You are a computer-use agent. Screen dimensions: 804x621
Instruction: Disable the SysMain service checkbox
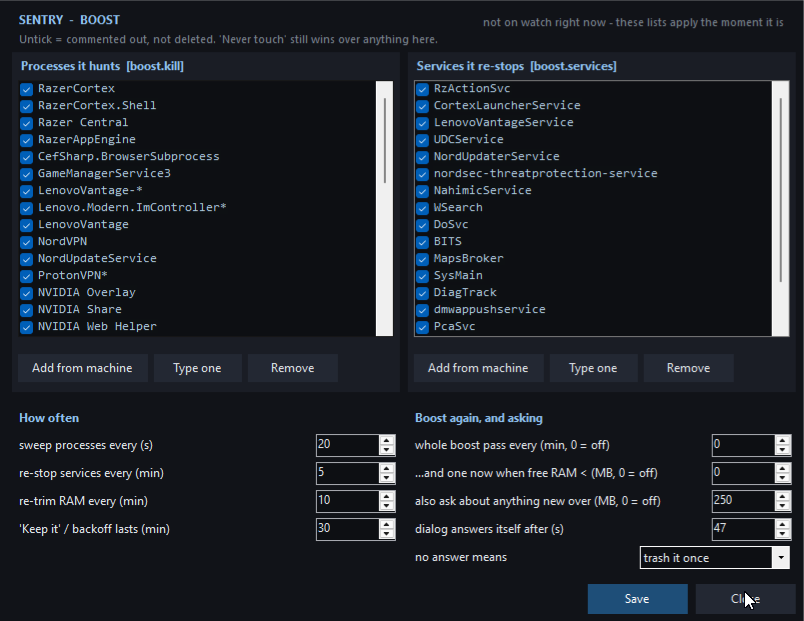(422, 276)
